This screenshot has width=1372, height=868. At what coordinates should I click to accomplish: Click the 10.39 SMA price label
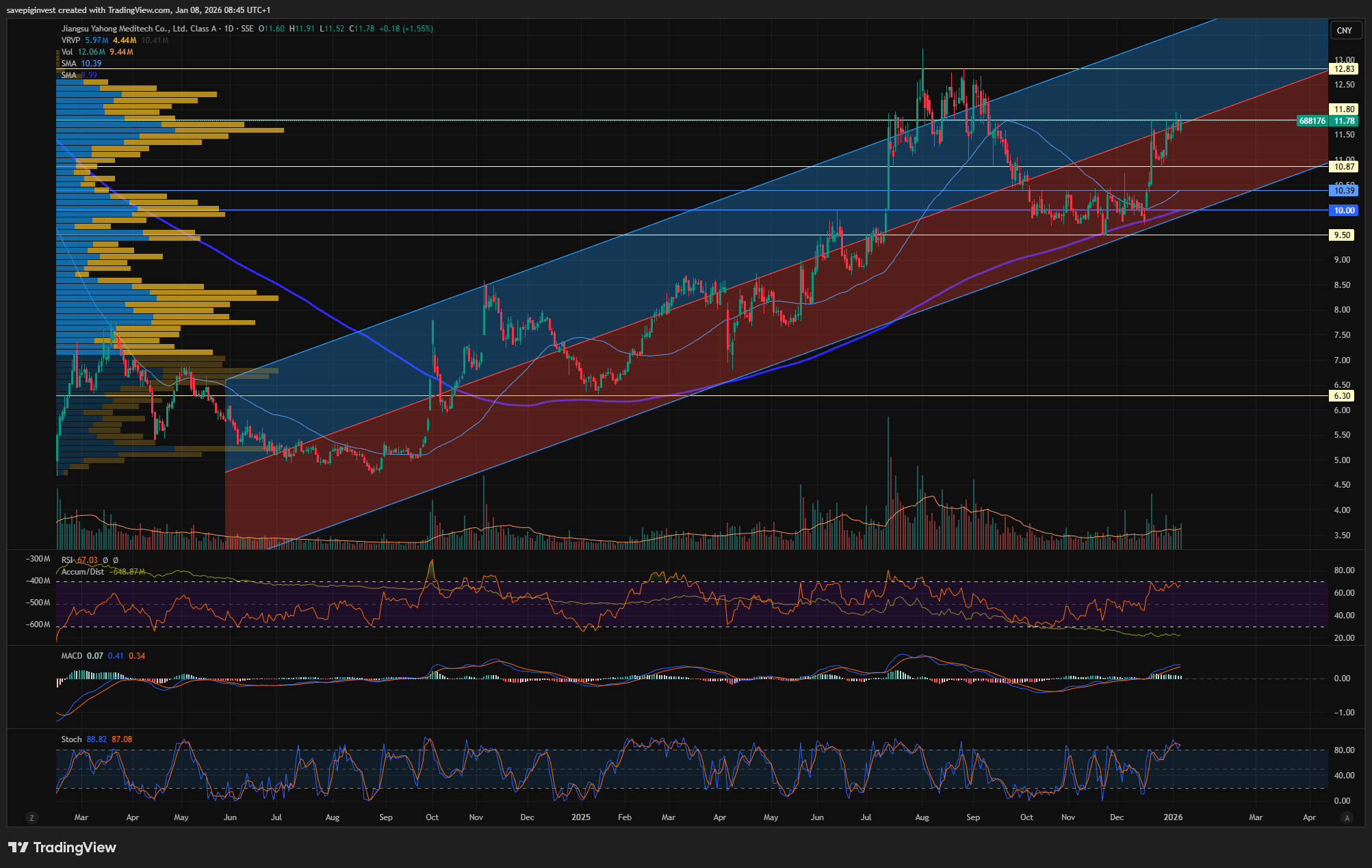tap(1344, 191)
